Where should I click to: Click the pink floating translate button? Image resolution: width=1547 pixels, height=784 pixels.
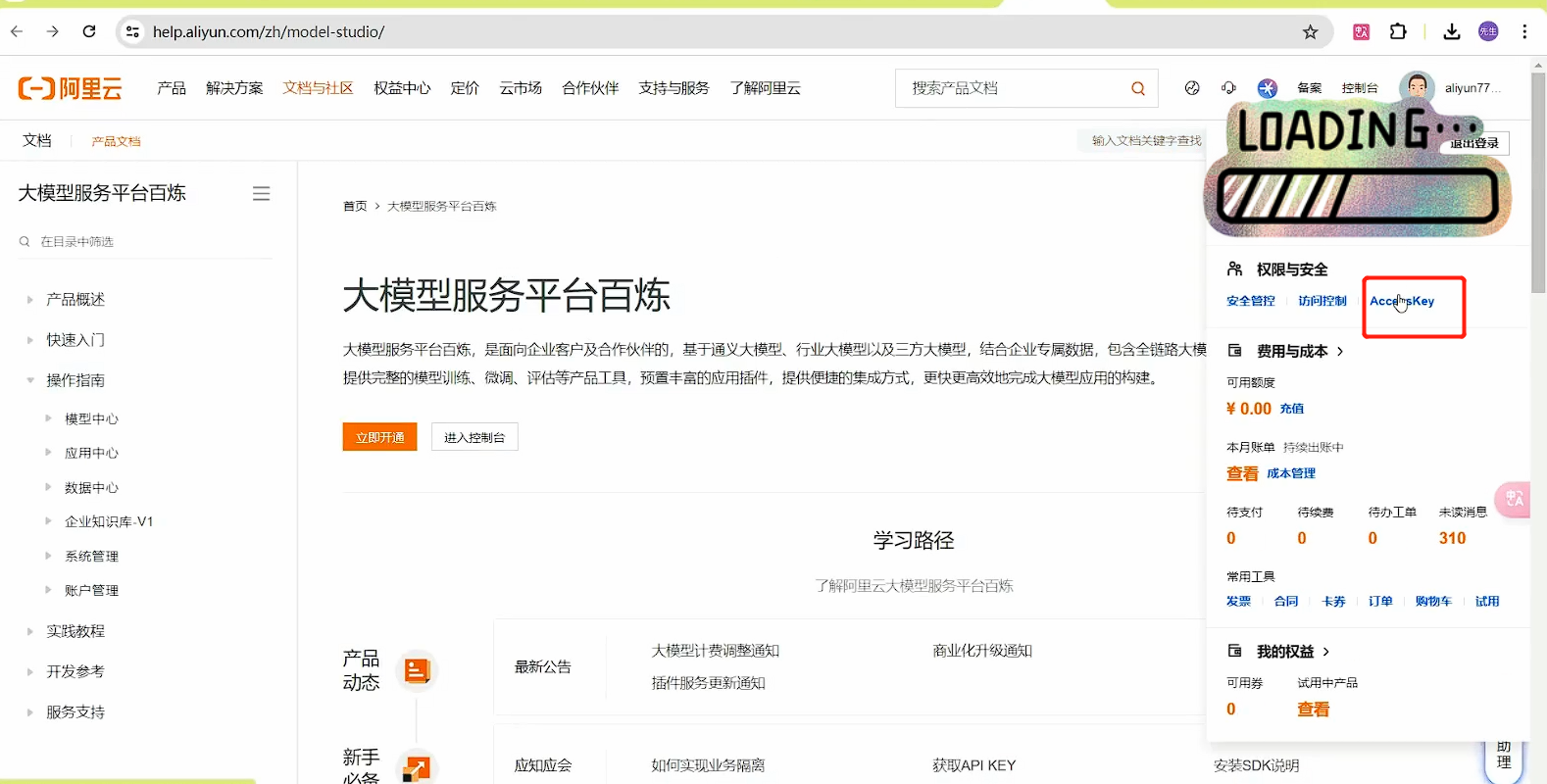1514,500
